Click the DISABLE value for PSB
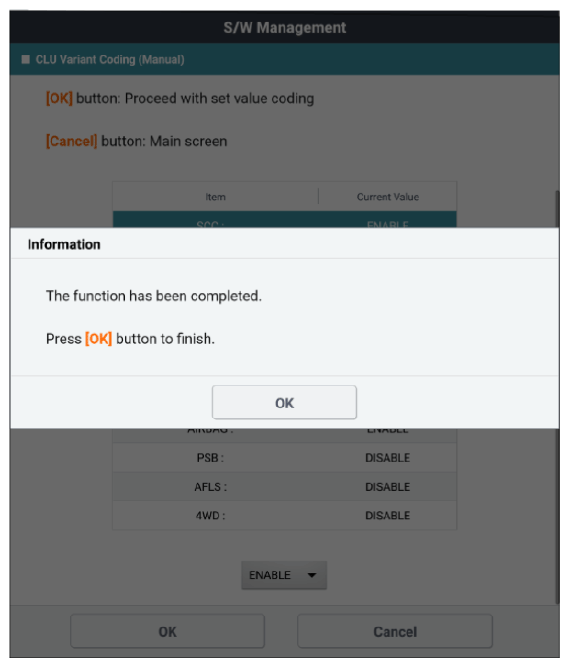 [x=387, y=458]
